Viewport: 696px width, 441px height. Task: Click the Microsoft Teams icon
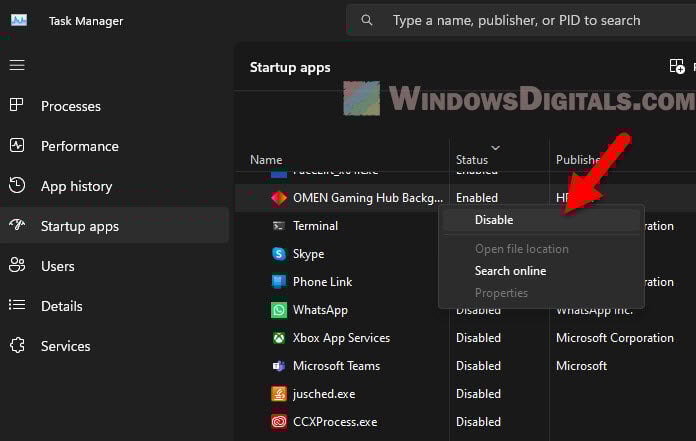tap(279, 366)
